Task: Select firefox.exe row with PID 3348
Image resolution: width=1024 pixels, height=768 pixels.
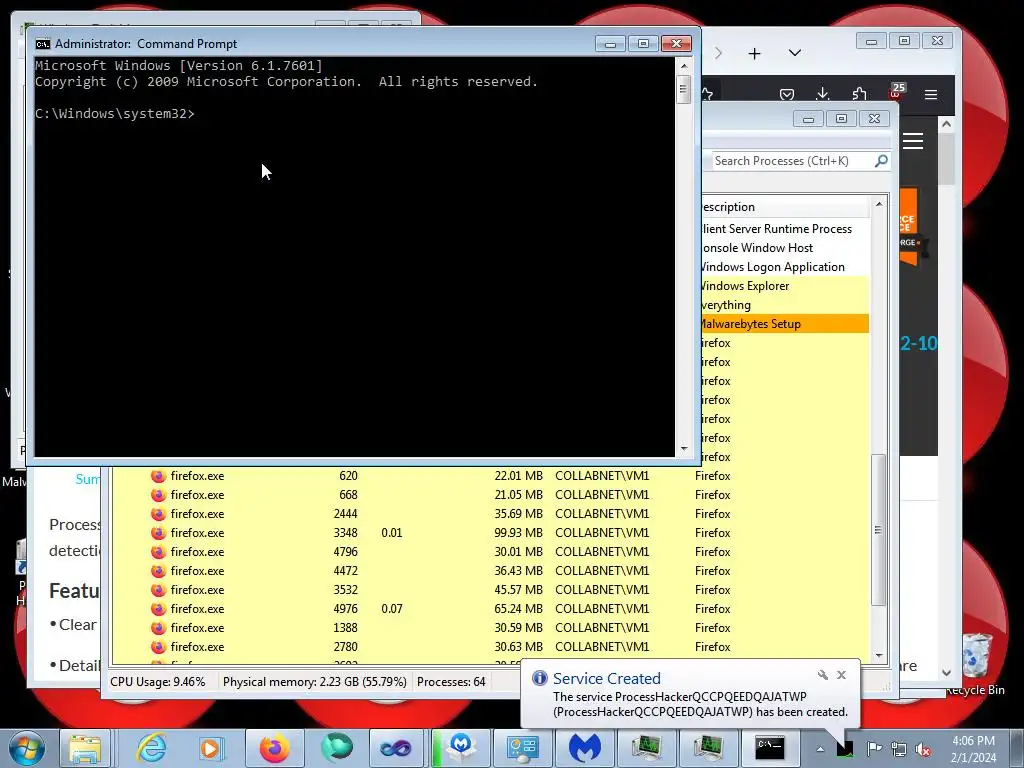Action: tap(490, 533)
